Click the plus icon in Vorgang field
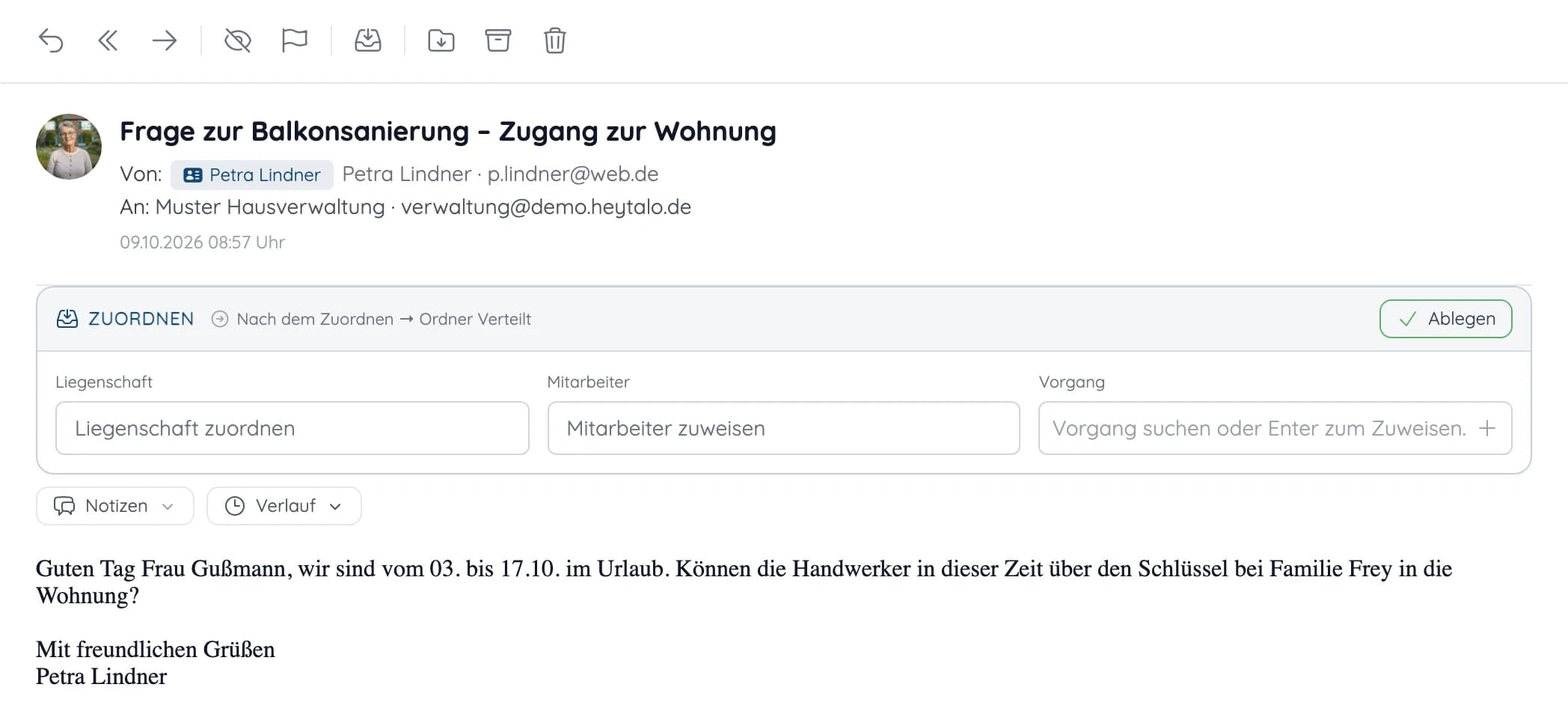This screenshot has width=1568, height=717. (x=1487, y=428)
